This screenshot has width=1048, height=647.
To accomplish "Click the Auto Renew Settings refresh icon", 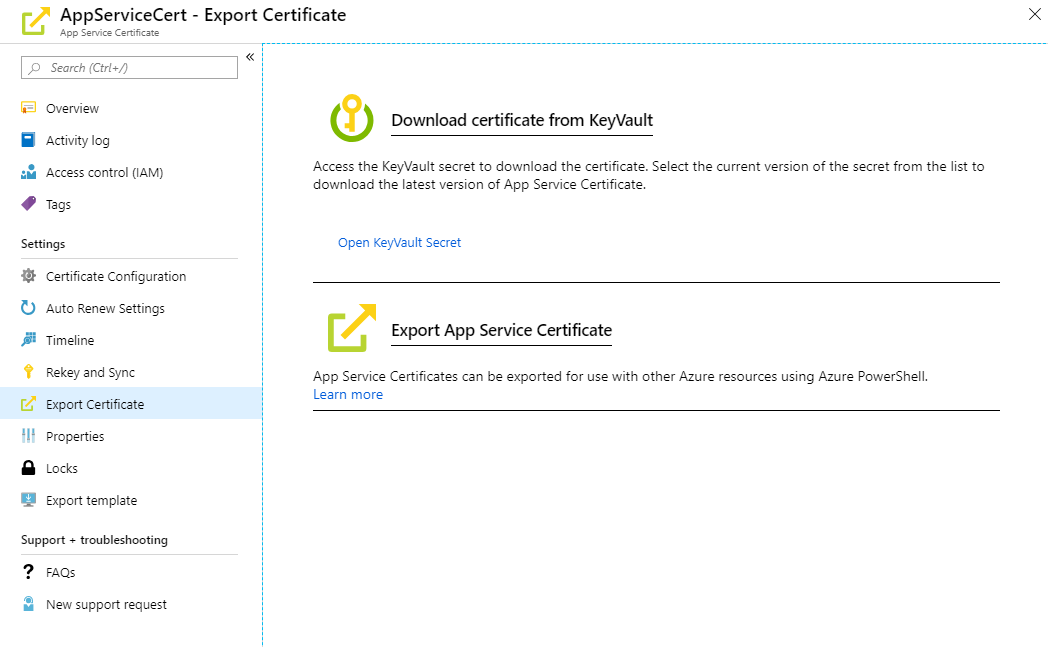I will (28, 308).
